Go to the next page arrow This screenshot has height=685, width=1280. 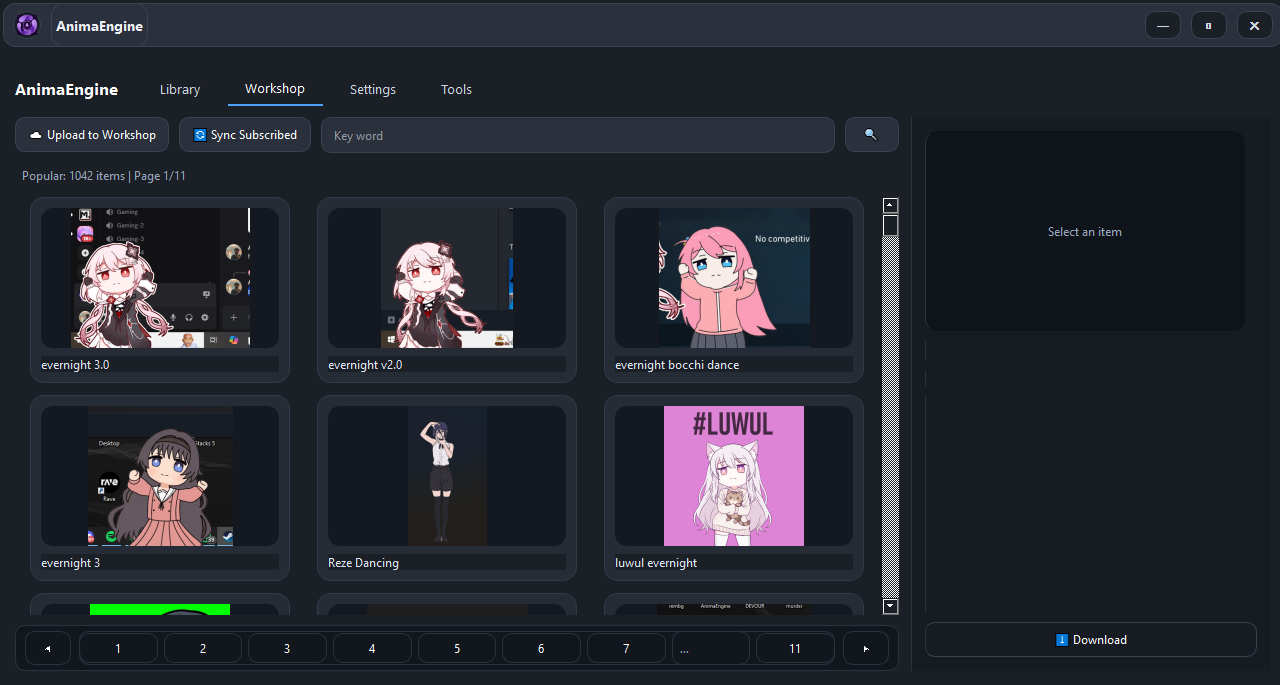[x=866, y=648]
